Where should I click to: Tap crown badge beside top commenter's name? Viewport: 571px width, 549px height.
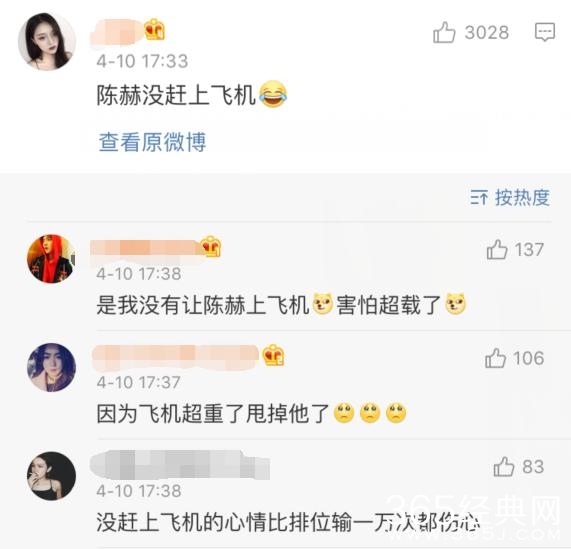tap(154, 30)
